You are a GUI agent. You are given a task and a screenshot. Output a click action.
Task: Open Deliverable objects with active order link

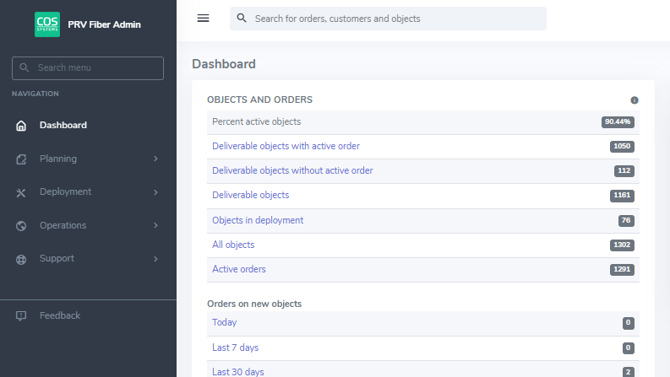pyautogui.click(x=286, y=146)
